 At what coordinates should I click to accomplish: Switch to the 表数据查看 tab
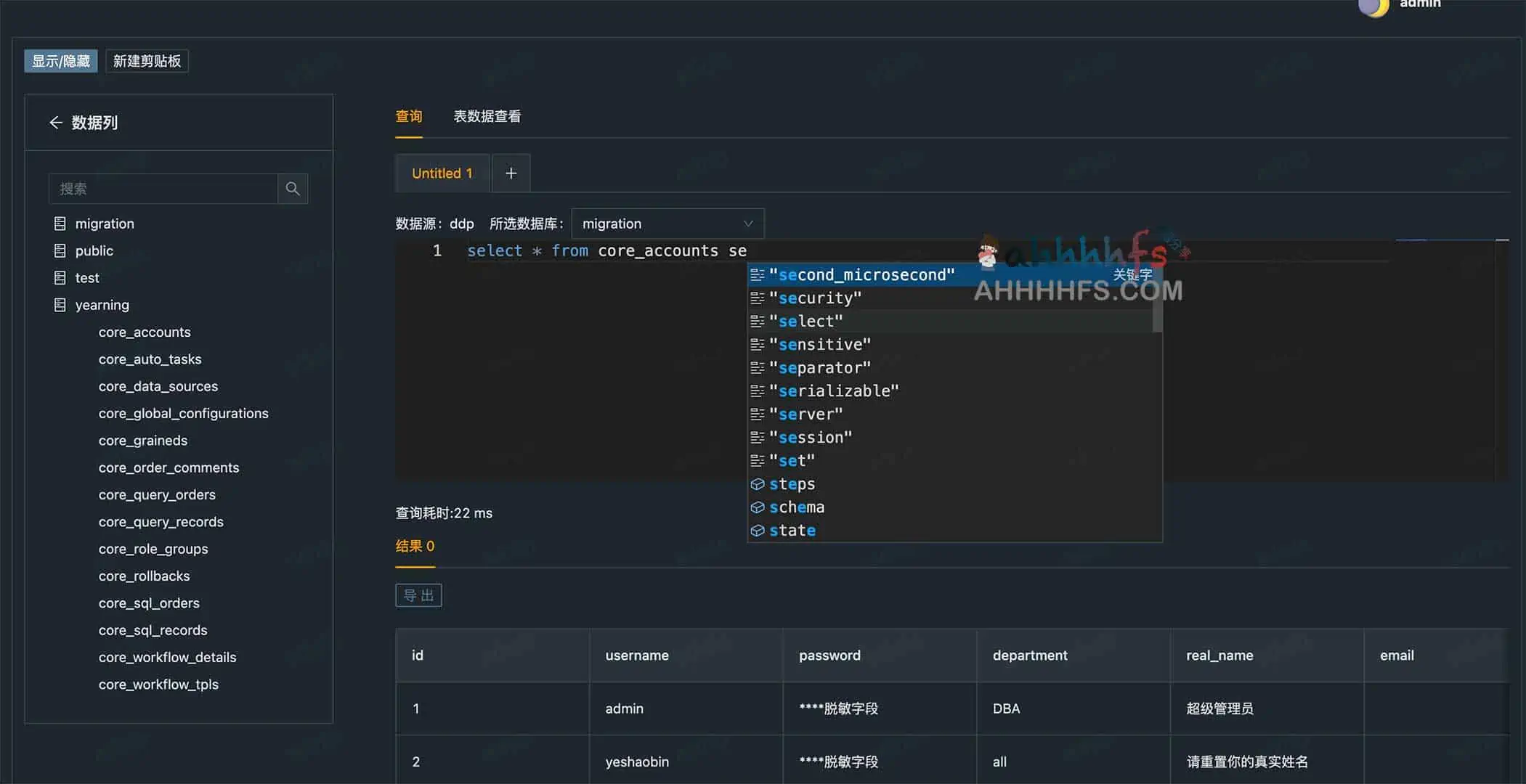(487, 116)
